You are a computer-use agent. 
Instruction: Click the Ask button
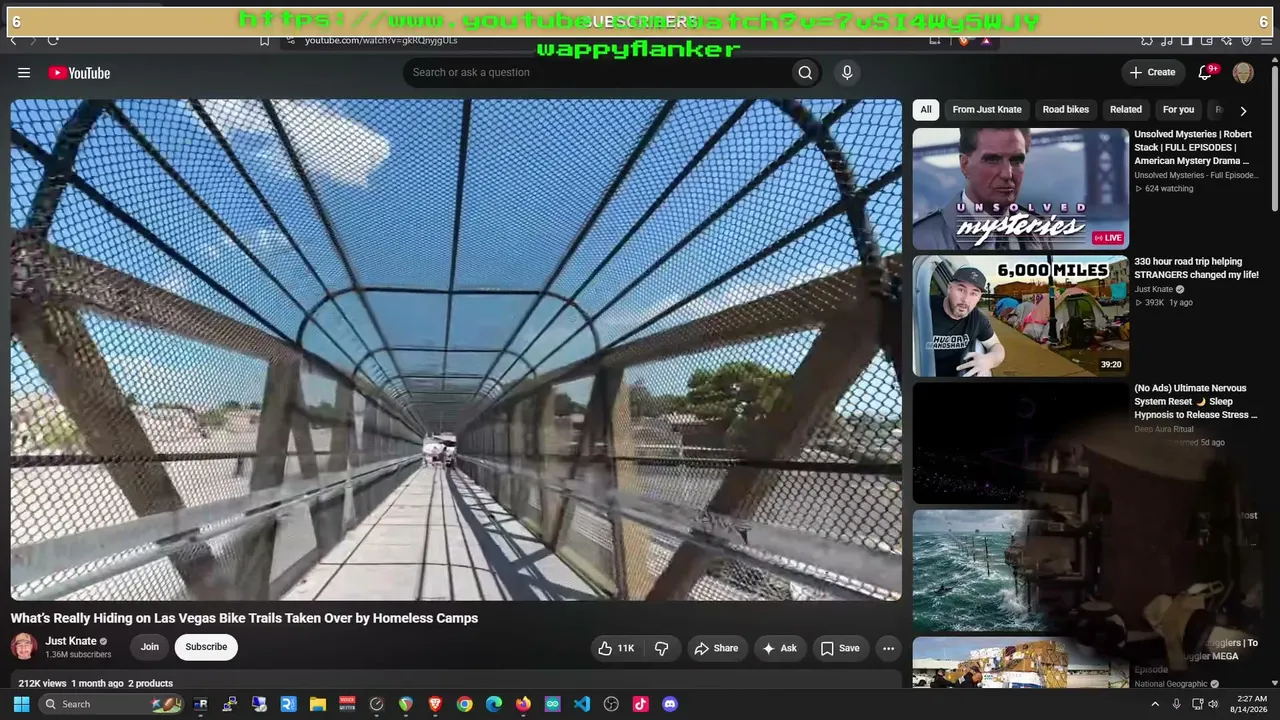[780, 648]
